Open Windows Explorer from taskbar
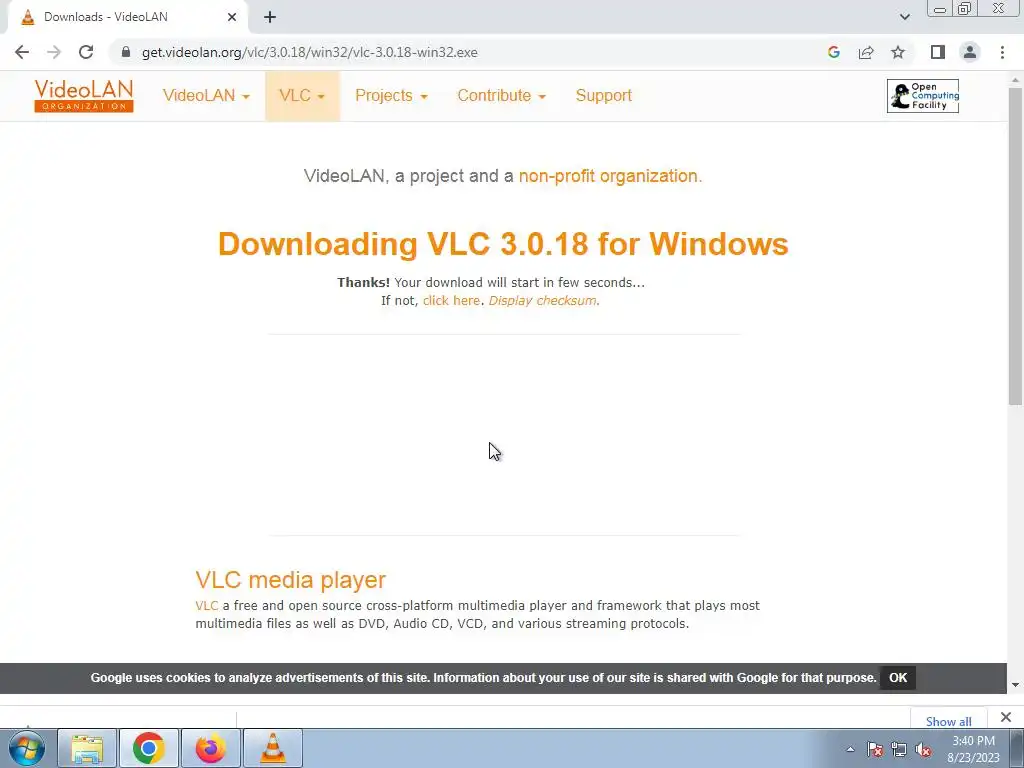 [x=87, y=748]
